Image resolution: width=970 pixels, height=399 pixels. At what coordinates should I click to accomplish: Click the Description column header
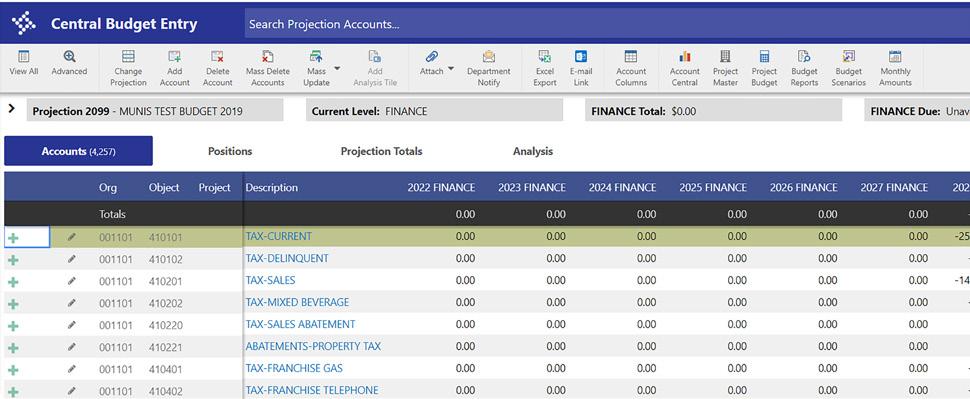point(272,187)
